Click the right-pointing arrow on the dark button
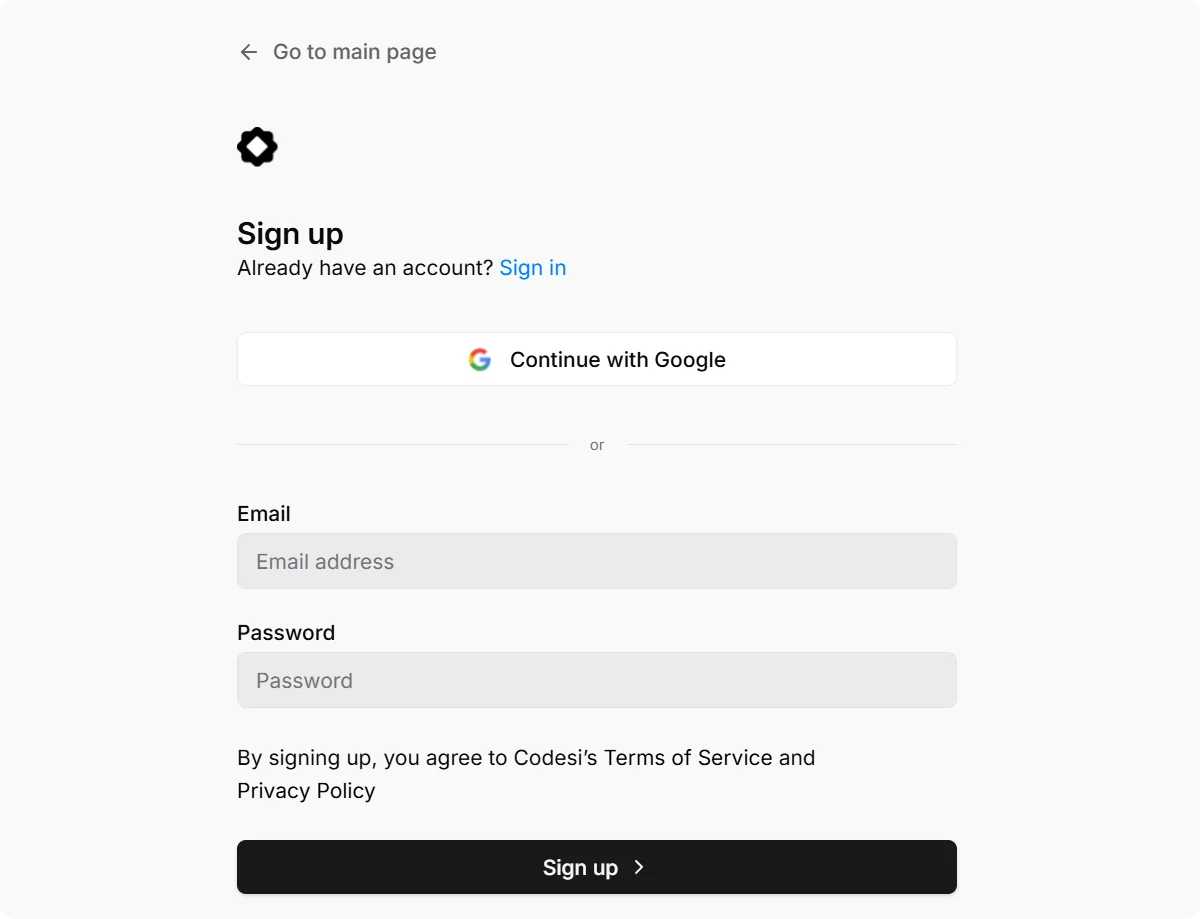 click(639, 867)
